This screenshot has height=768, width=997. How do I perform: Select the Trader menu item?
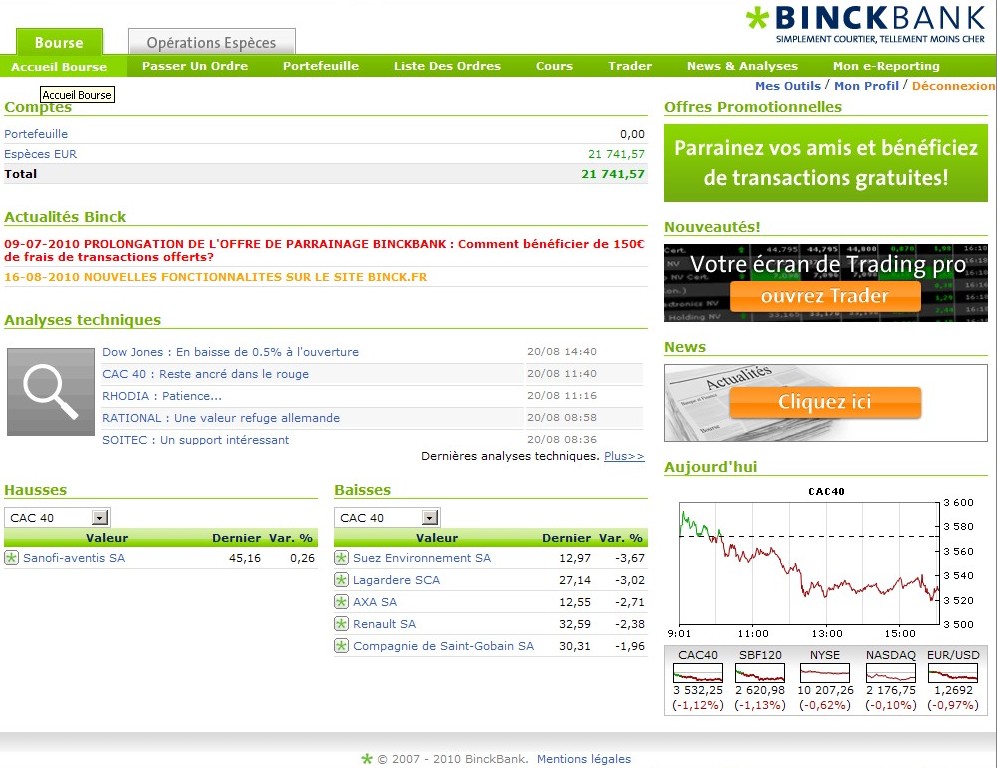[629, 66]
